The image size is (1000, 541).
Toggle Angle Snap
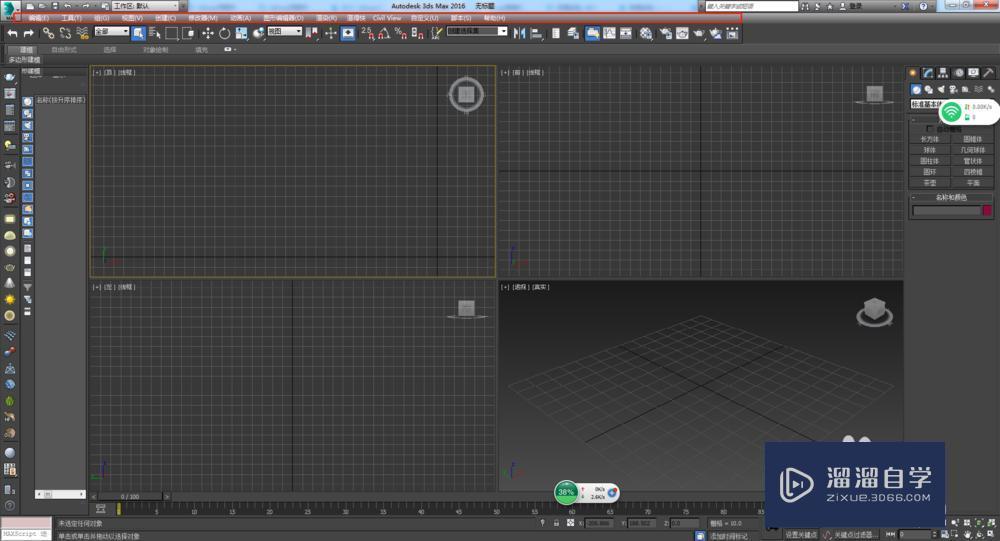384,33
